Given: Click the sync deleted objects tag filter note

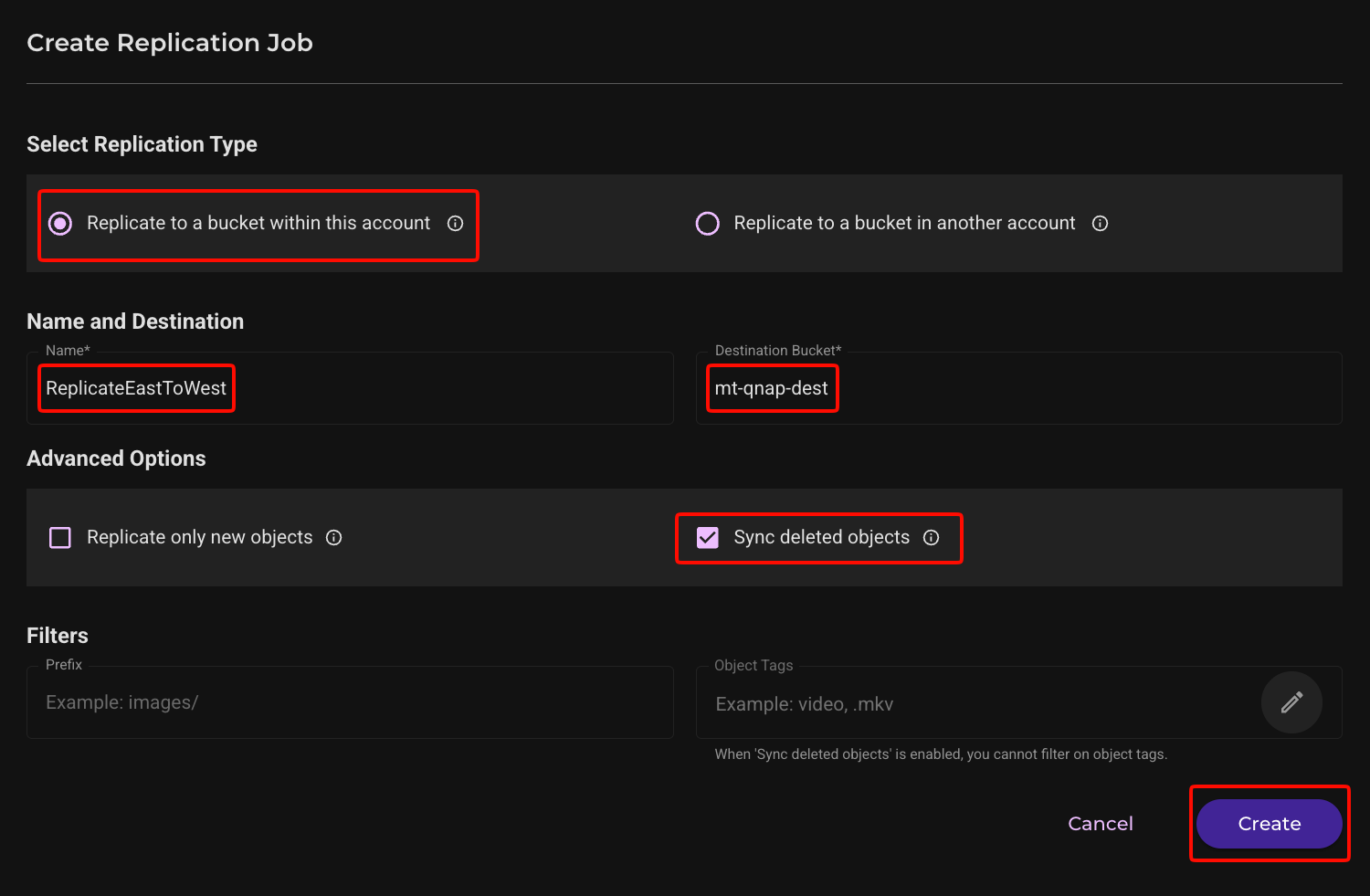Looking at the screenshot, I should [941, 754].
